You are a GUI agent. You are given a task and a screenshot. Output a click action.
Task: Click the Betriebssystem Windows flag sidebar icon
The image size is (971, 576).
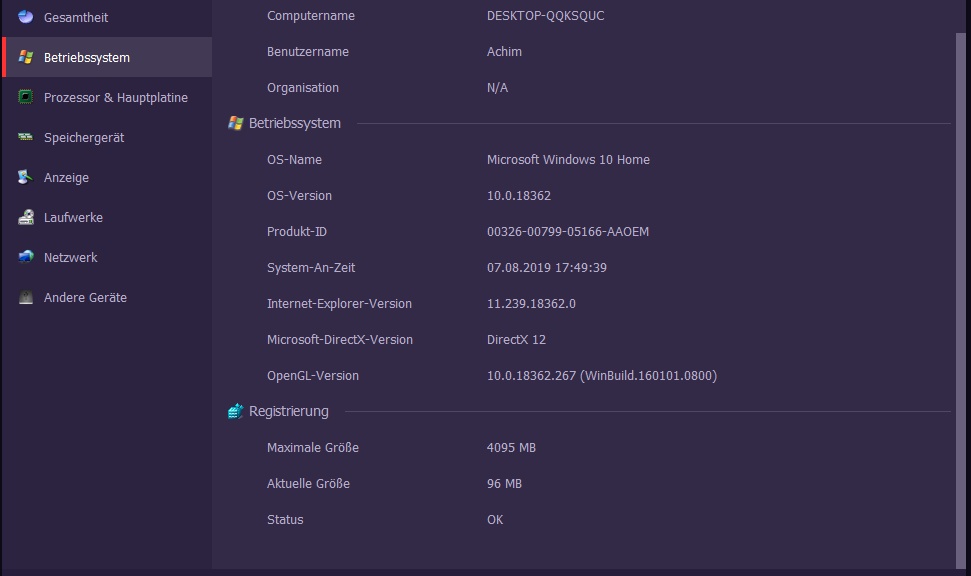click(x=25, y=57)
